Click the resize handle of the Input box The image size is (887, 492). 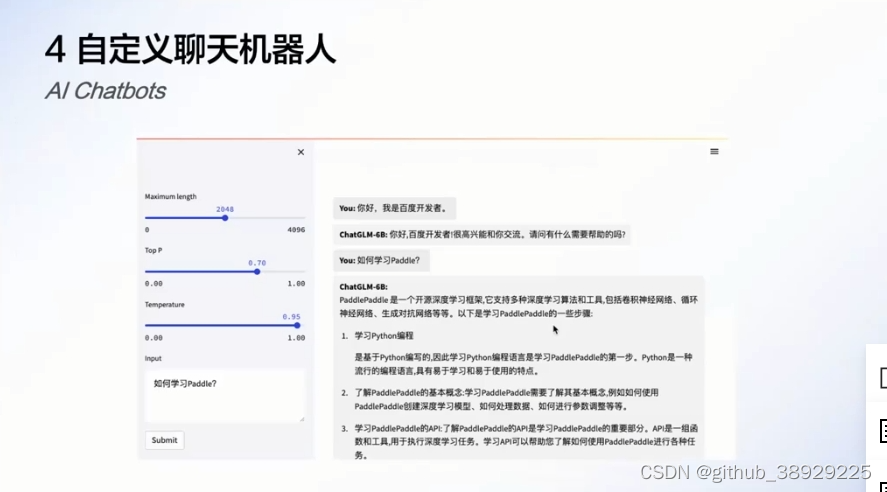pos(302,418)
